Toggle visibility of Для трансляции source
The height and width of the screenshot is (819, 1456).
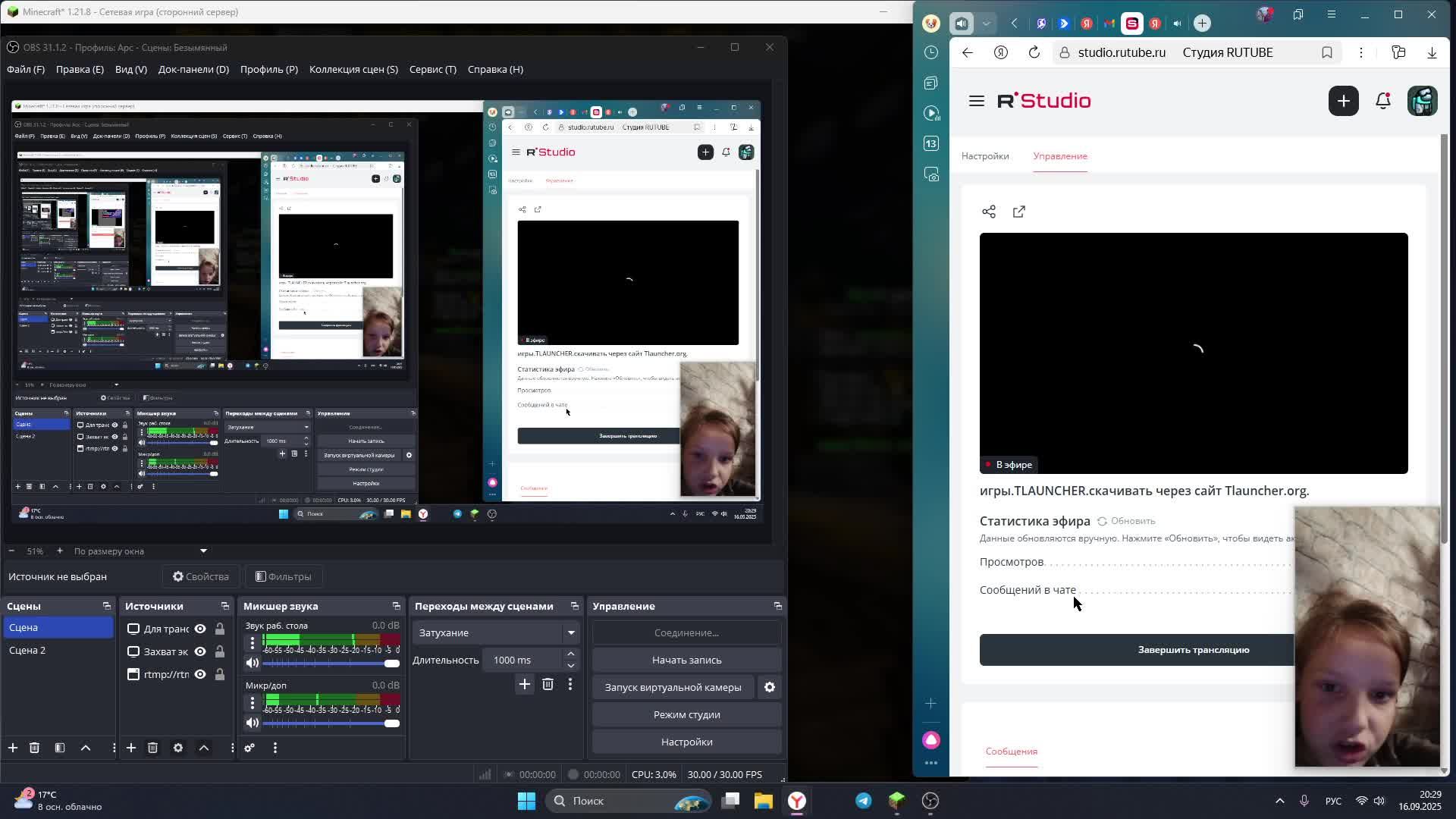click(x=200, y=629)
